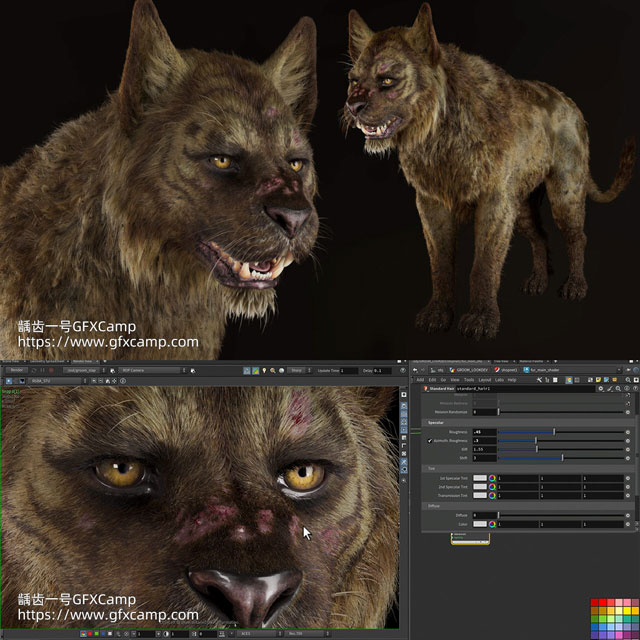Open the Tools menu
This screenshot has height=640, width=640.
pyautogui.click(x=469, y=380)
